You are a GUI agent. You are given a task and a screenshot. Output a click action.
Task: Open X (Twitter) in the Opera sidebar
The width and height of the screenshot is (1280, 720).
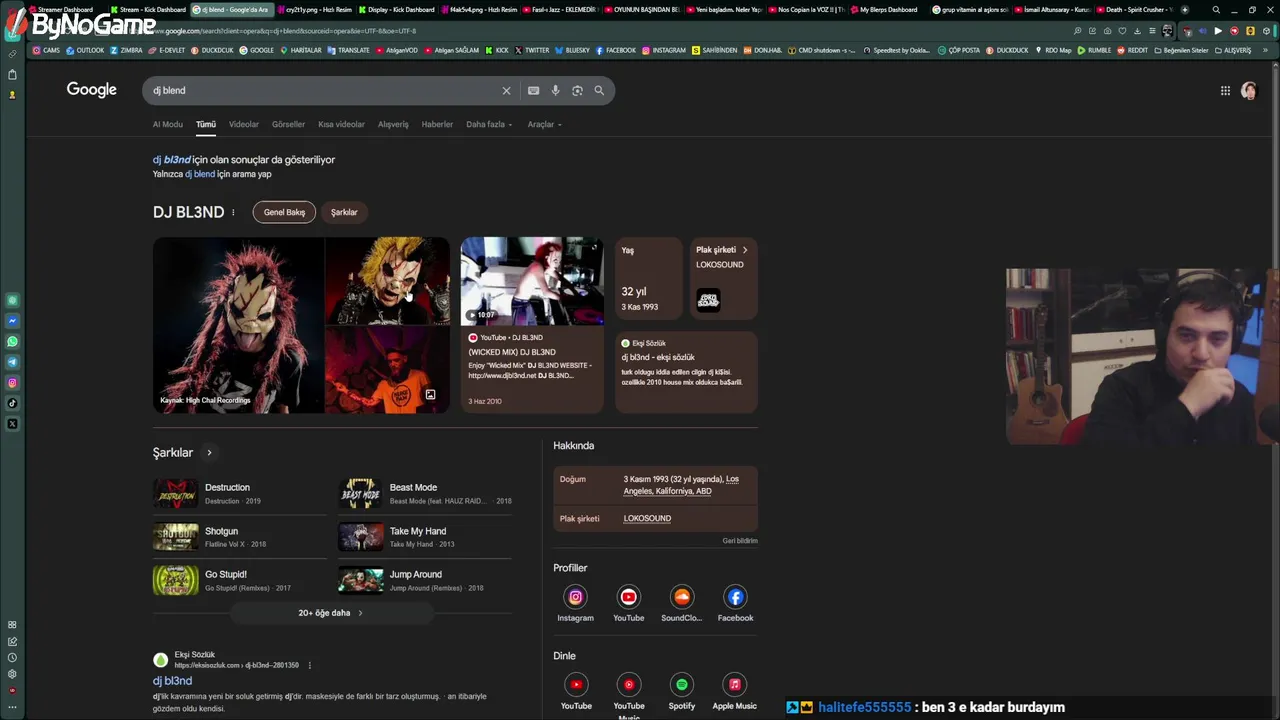[12, 424]
